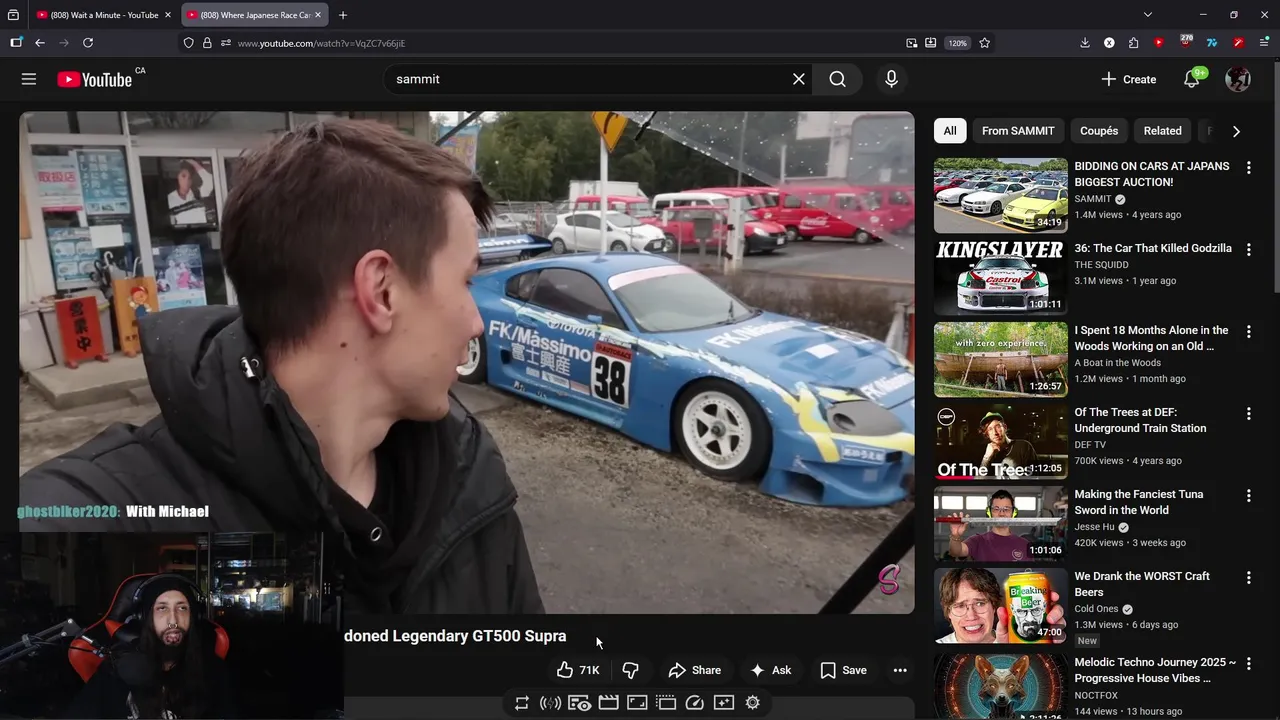
Task: List all tabs with the dropdown arrow
Action: point(1147,15)
